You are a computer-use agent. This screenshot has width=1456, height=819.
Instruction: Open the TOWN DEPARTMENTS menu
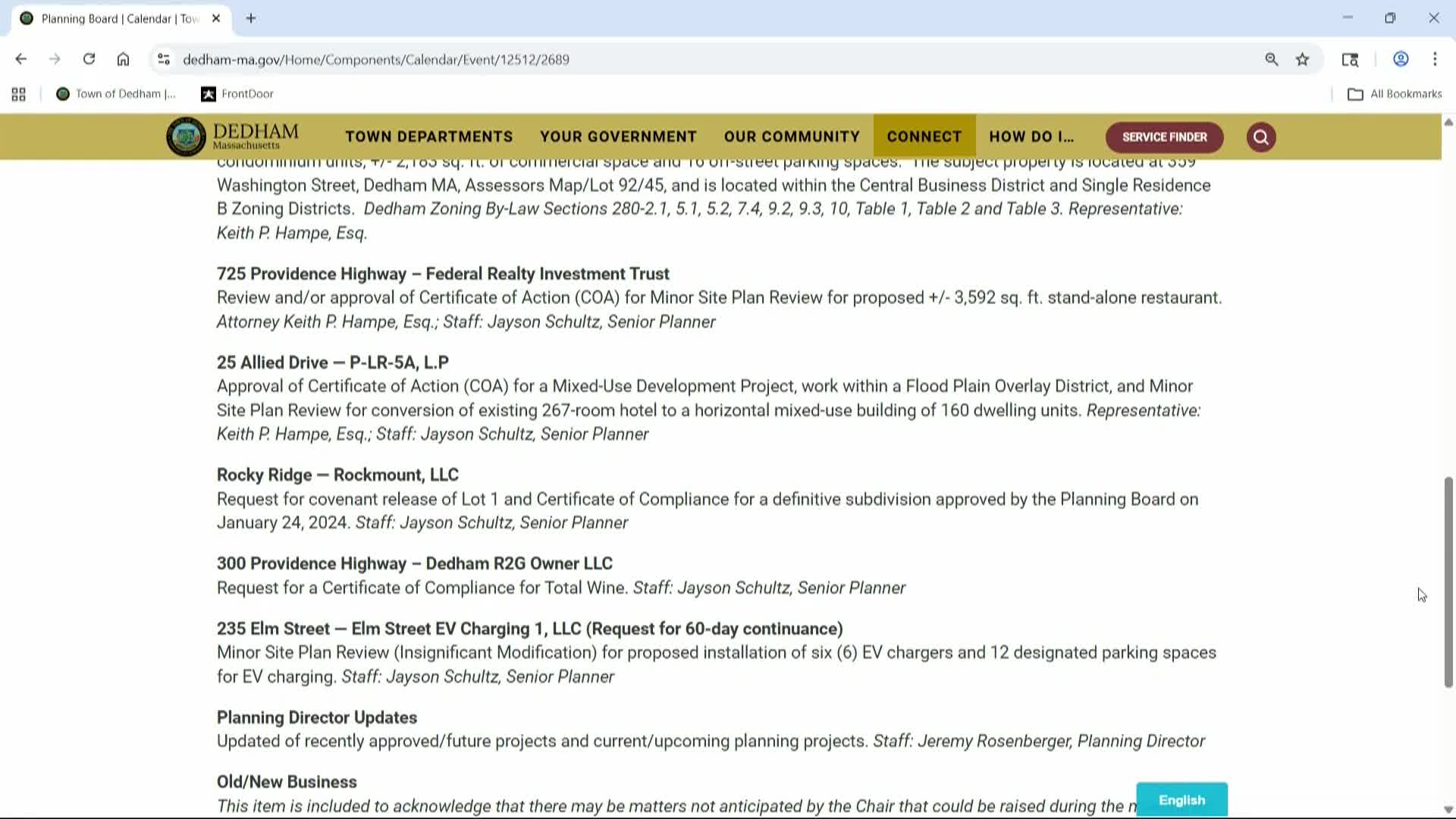pyautogui.click(x=428, y=136)
